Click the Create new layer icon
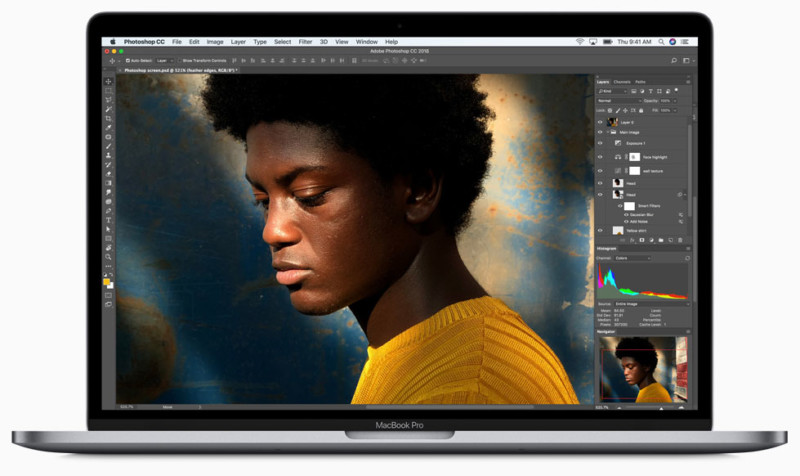Screen dimensions: 800x476 click(x=670, y=240)
